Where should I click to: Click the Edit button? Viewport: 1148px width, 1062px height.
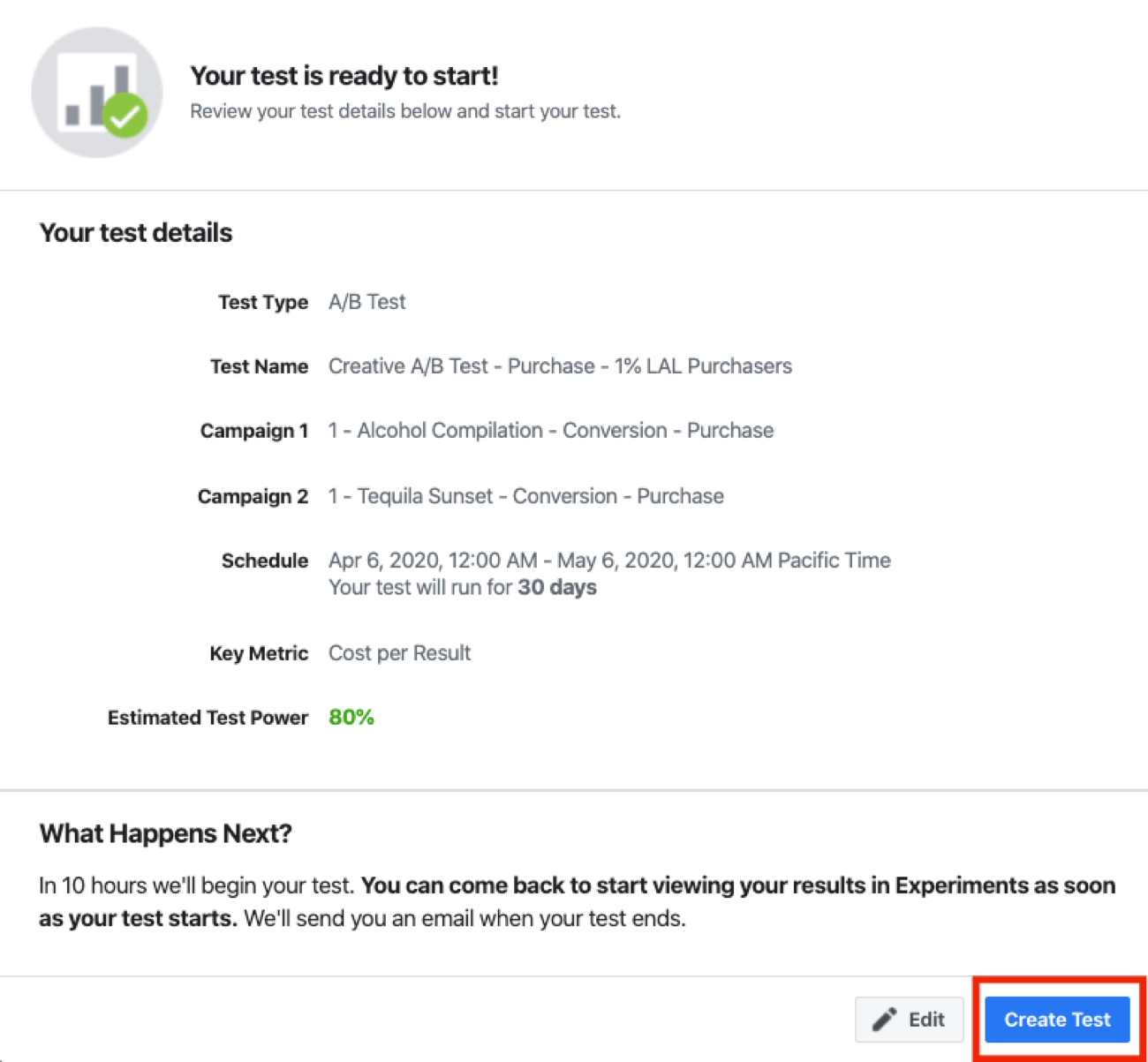point(910,1019)
